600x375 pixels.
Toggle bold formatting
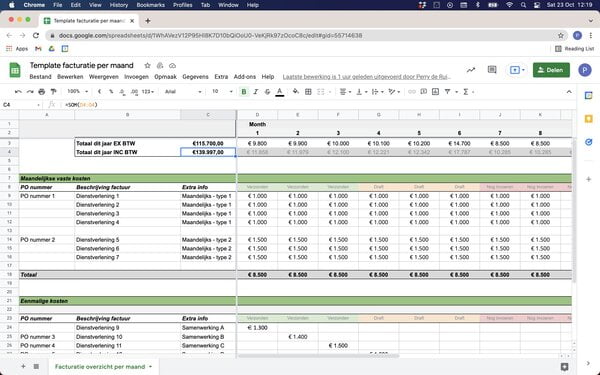[x=244, y=92]
